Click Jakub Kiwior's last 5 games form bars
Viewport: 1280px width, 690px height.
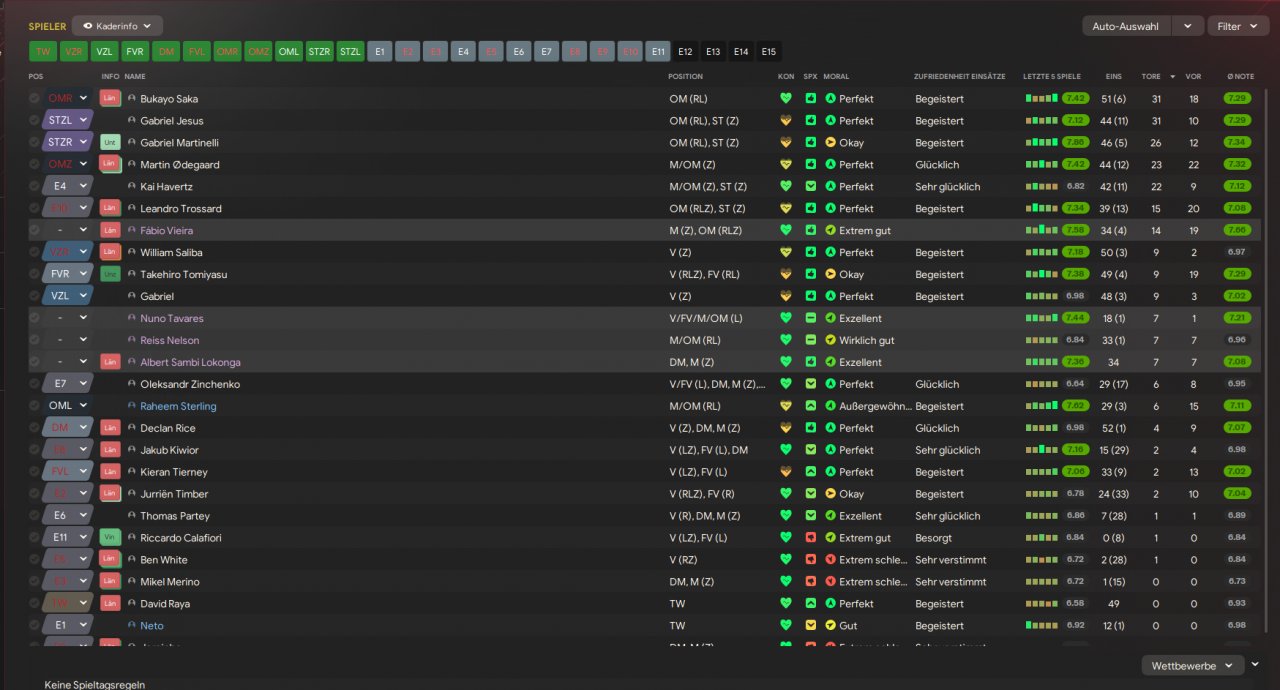click(1041, 450)
